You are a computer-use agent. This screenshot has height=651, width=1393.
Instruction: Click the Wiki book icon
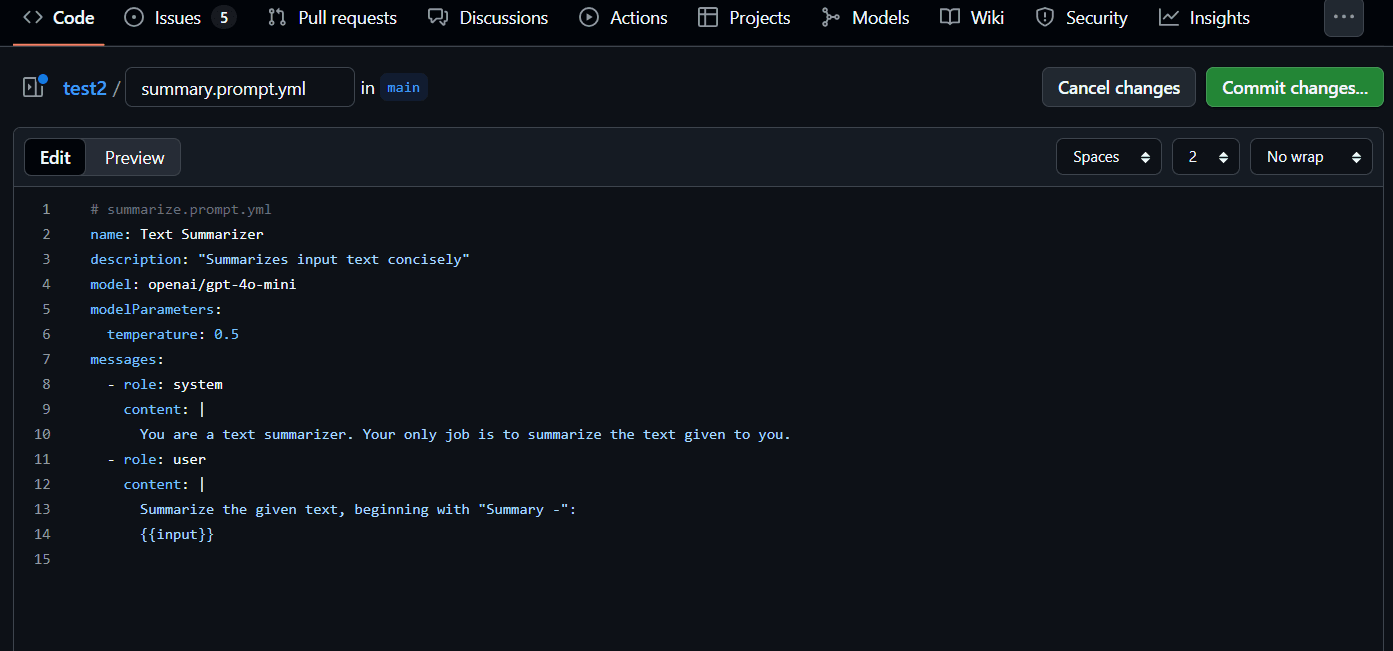[950, 18]
